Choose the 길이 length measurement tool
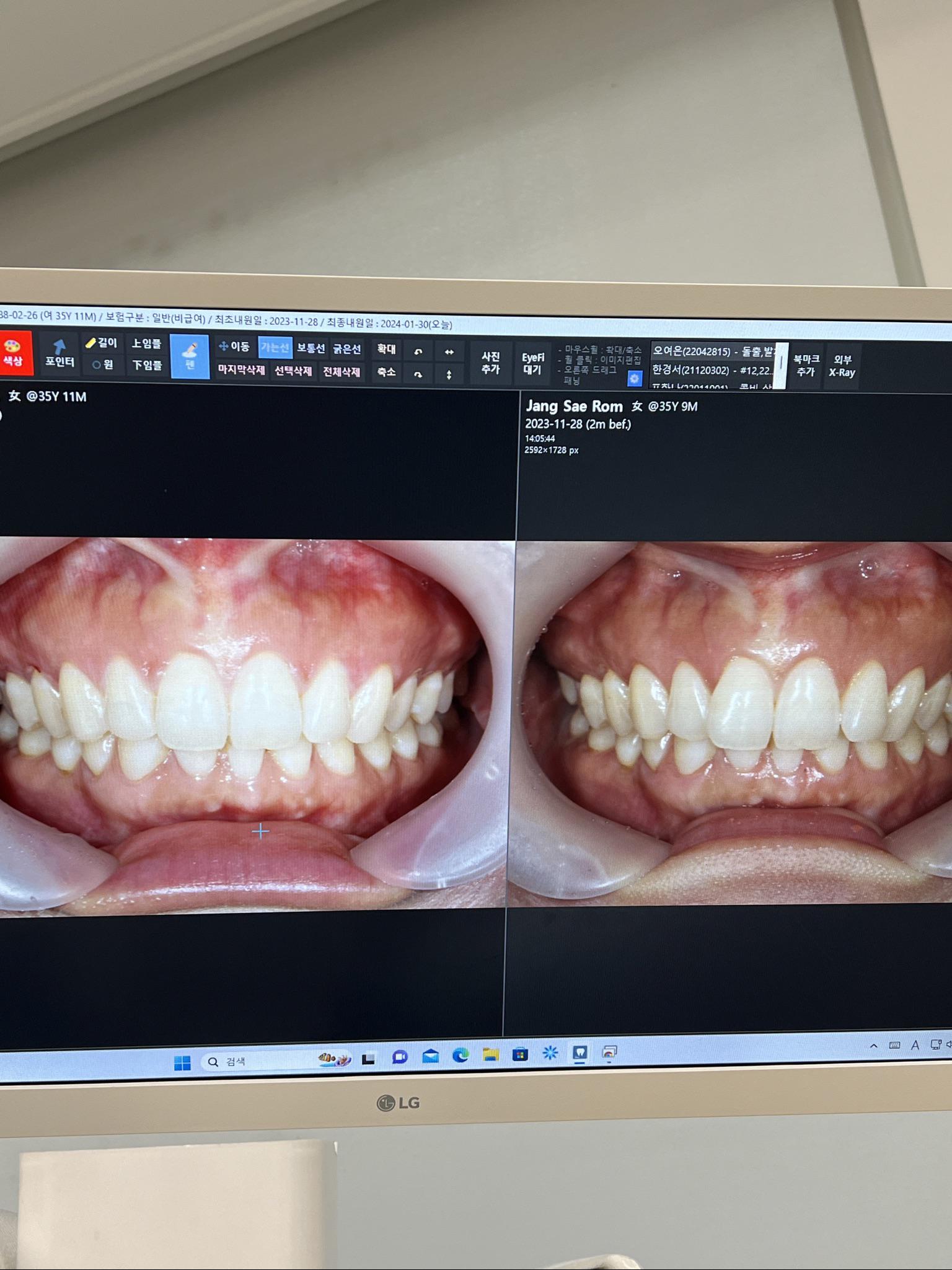Screen dimensions: 952x1270 (102, 343)
